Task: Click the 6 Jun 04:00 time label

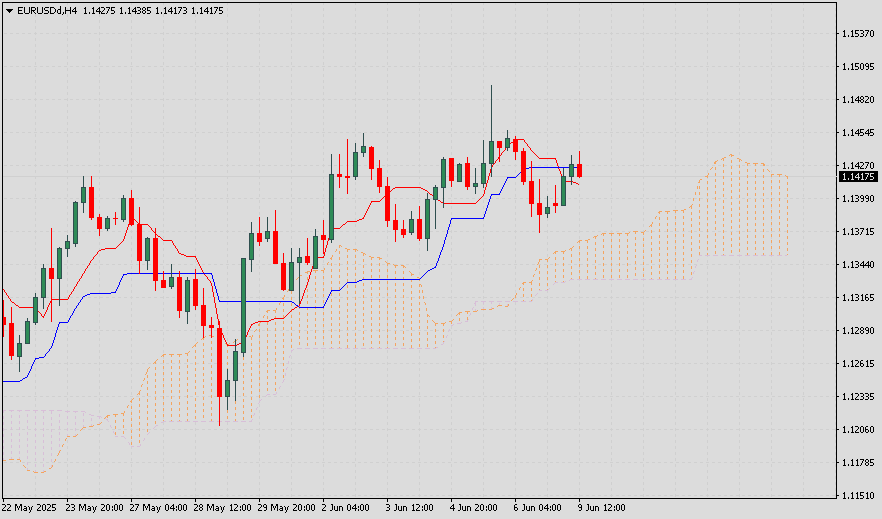Action: pyautogui.click(x=538, y=508)
